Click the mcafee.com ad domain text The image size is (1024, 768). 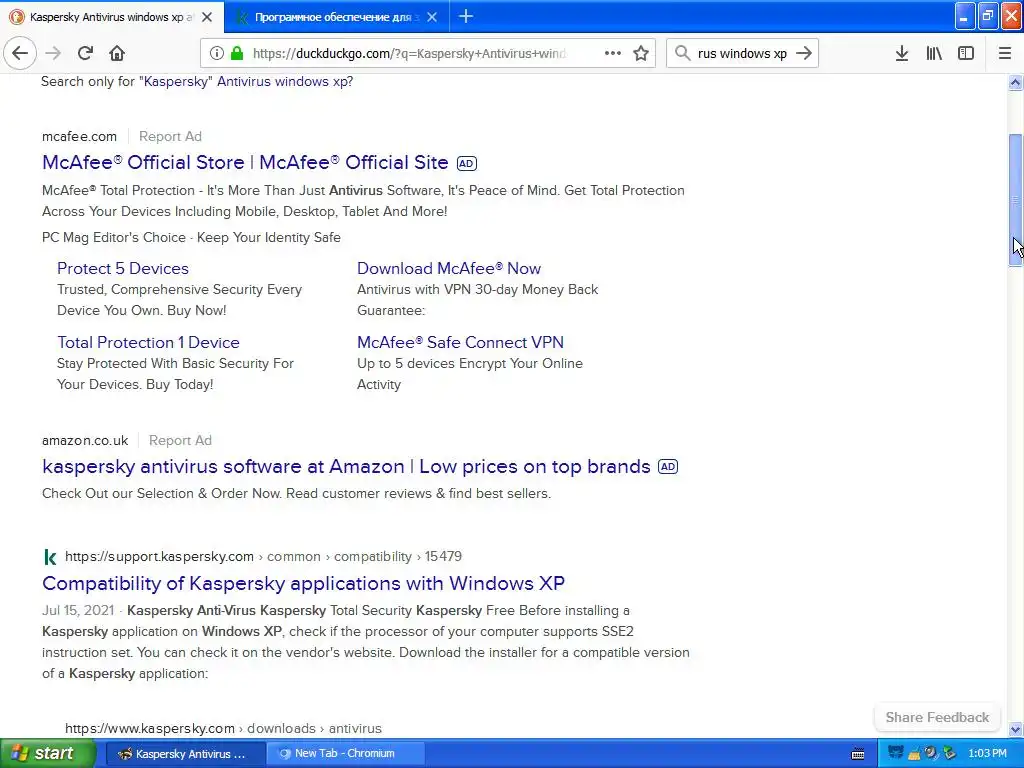(x=79, y=136)
